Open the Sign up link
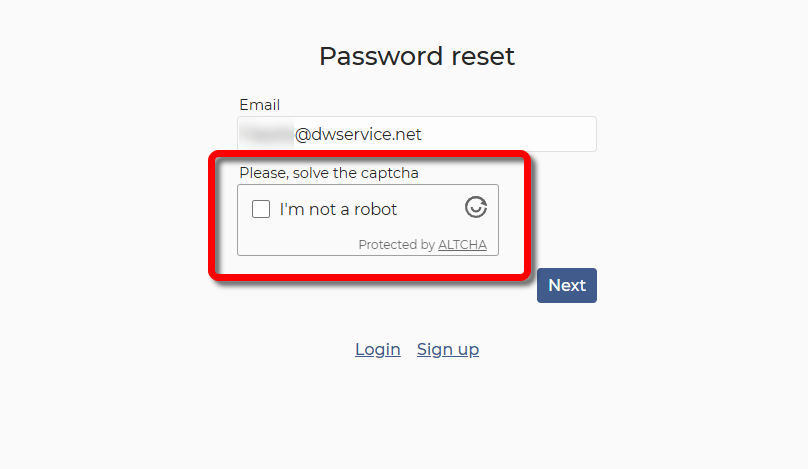 tap(447, 349)
